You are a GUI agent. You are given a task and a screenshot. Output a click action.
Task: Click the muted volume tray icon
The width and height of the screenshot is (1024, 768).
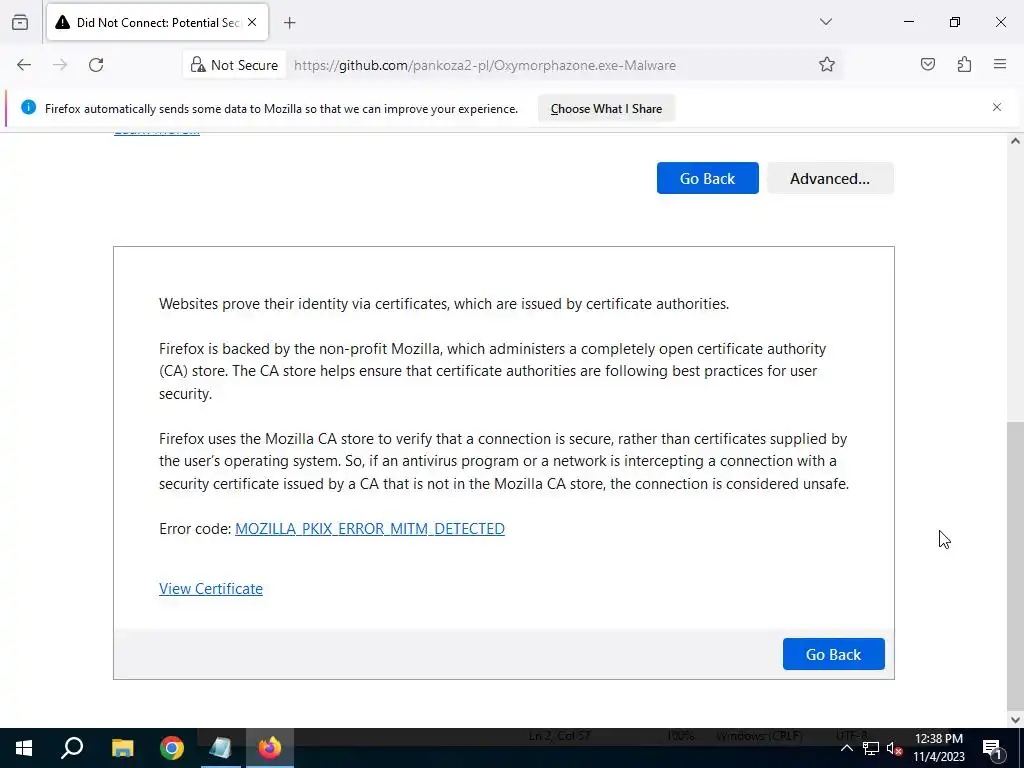click(x=894, y=748)
